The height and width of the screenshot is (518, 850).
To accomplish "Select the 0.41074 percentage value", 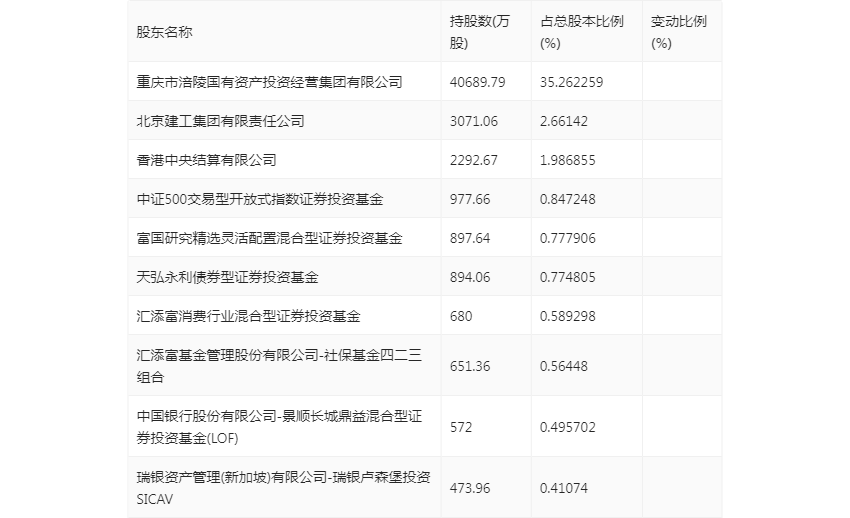I will (x=564, y=488).
